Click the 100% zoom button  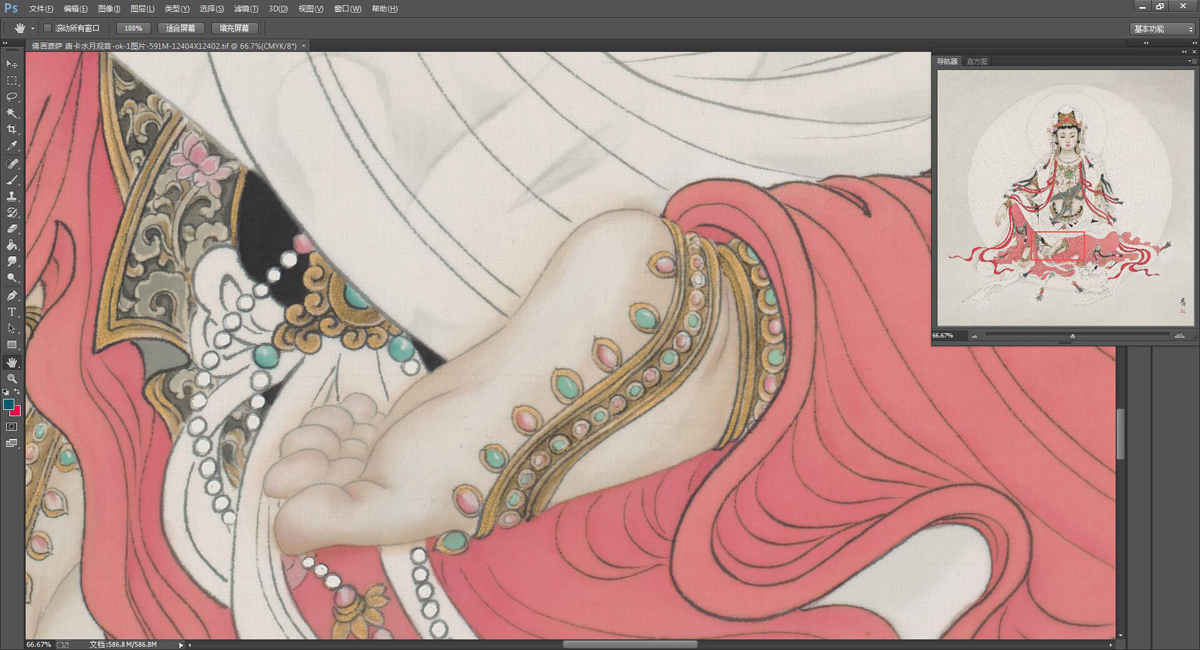(x=131, y=28)
